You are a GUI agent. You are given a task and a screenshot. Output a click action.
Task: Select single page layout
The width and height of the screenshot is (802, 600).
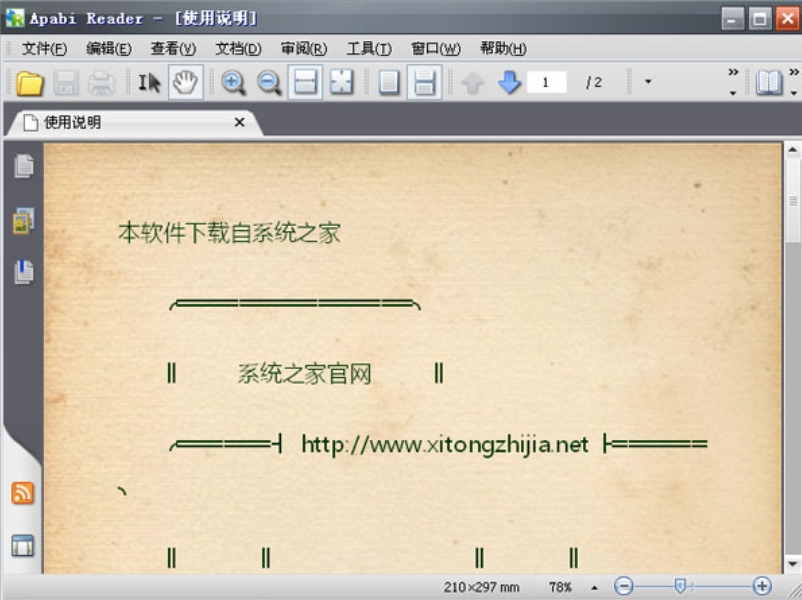click(x=389, y=82)
